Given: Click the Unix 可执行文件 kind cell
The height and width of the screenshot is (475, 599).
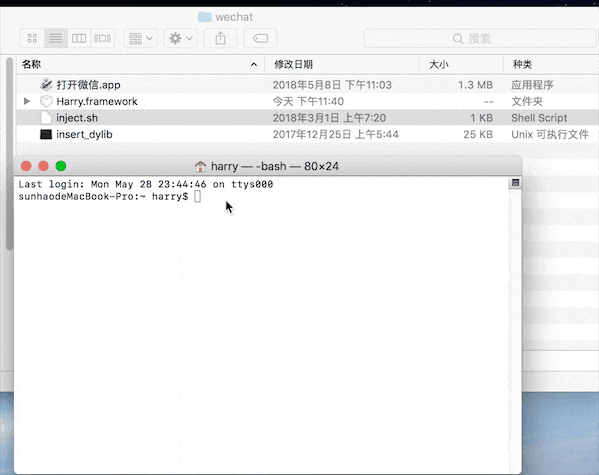Looking at the screenshot, I should pos(550,135).
